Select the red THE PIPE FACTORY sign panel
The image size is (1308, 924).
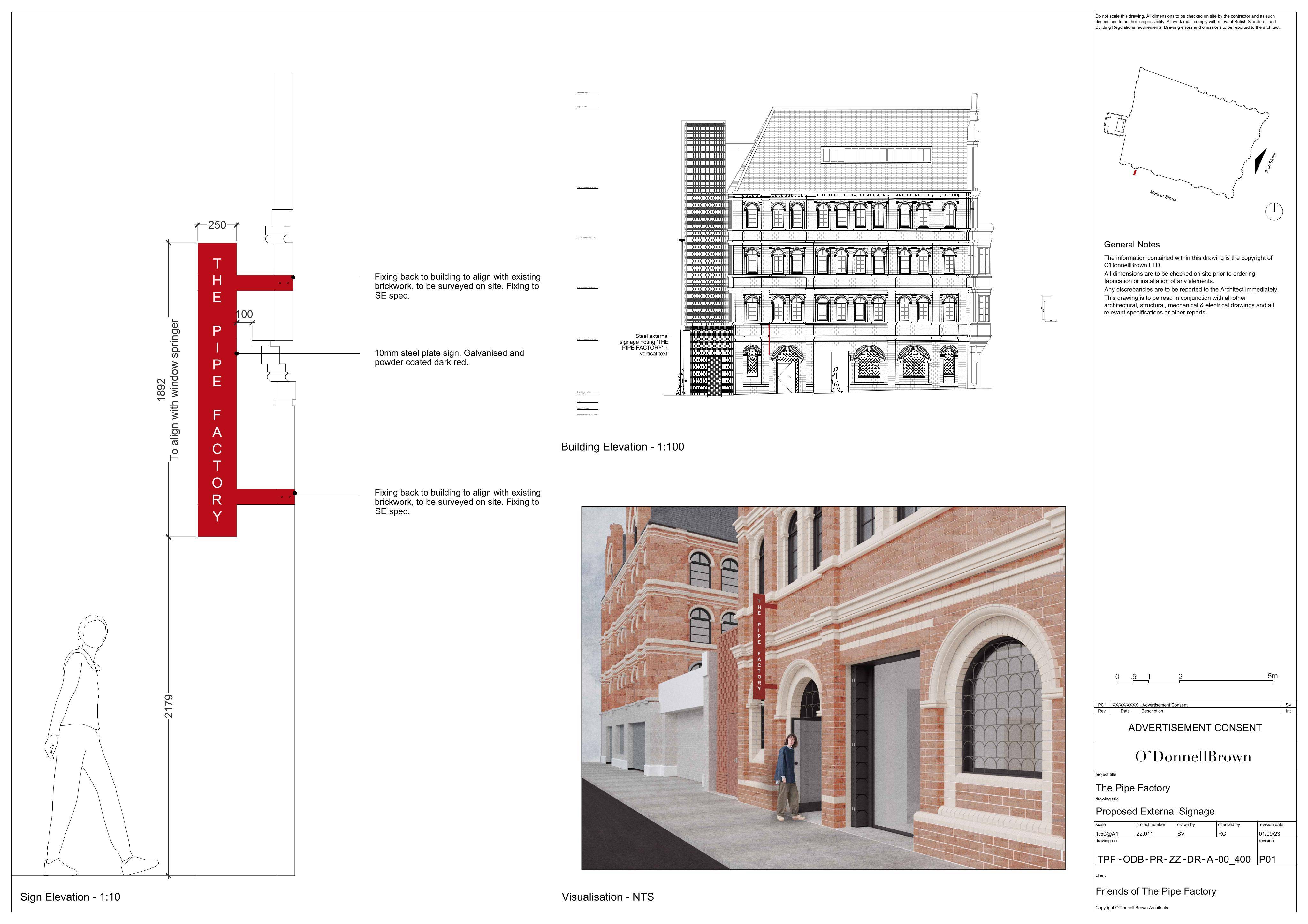coord(217,390)
